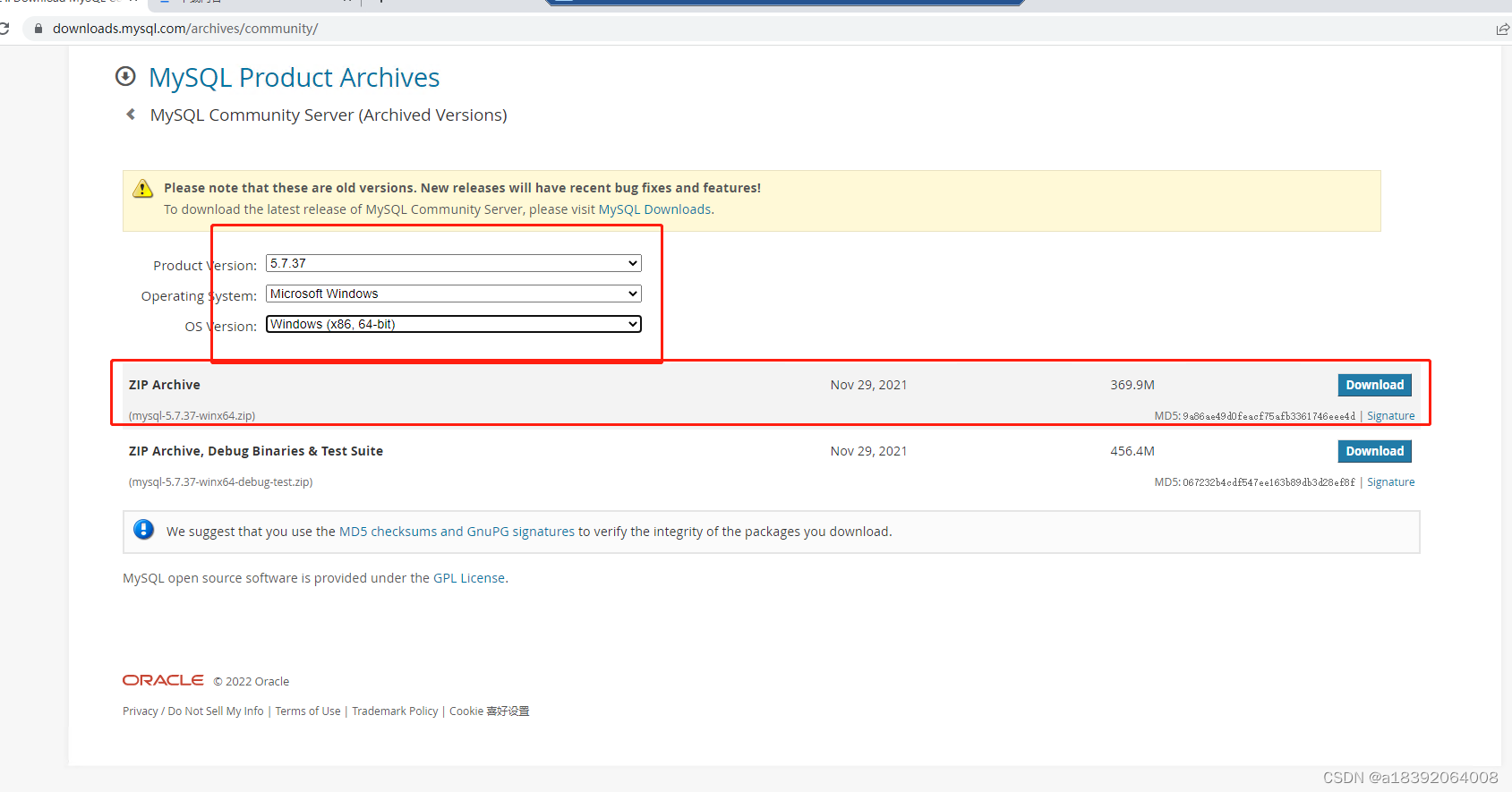The height and width of the screenshot is (792, 1512).
Task: Click the back arrow beside MySQL Community Server
Action: click(x=131, y=115)
